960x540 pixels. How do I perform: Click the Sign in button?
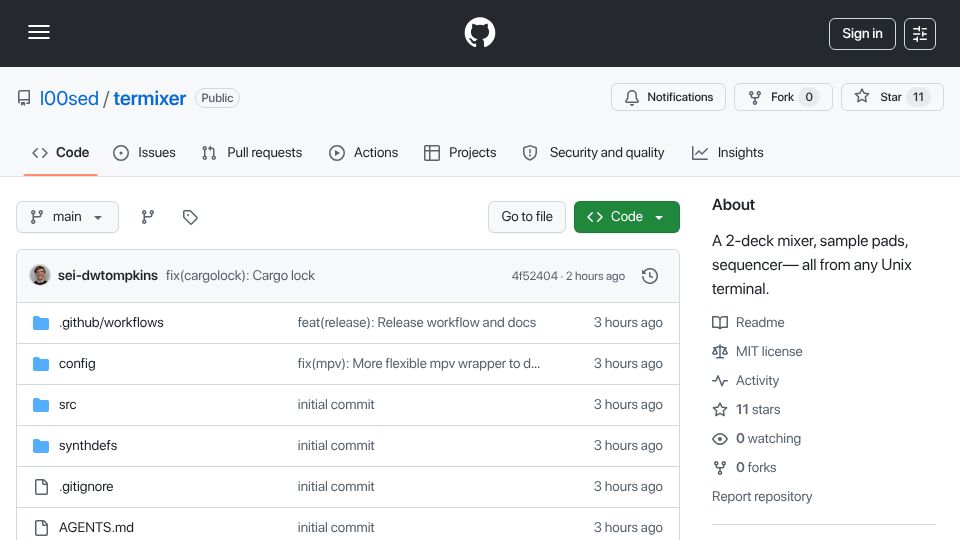point(862,34)
